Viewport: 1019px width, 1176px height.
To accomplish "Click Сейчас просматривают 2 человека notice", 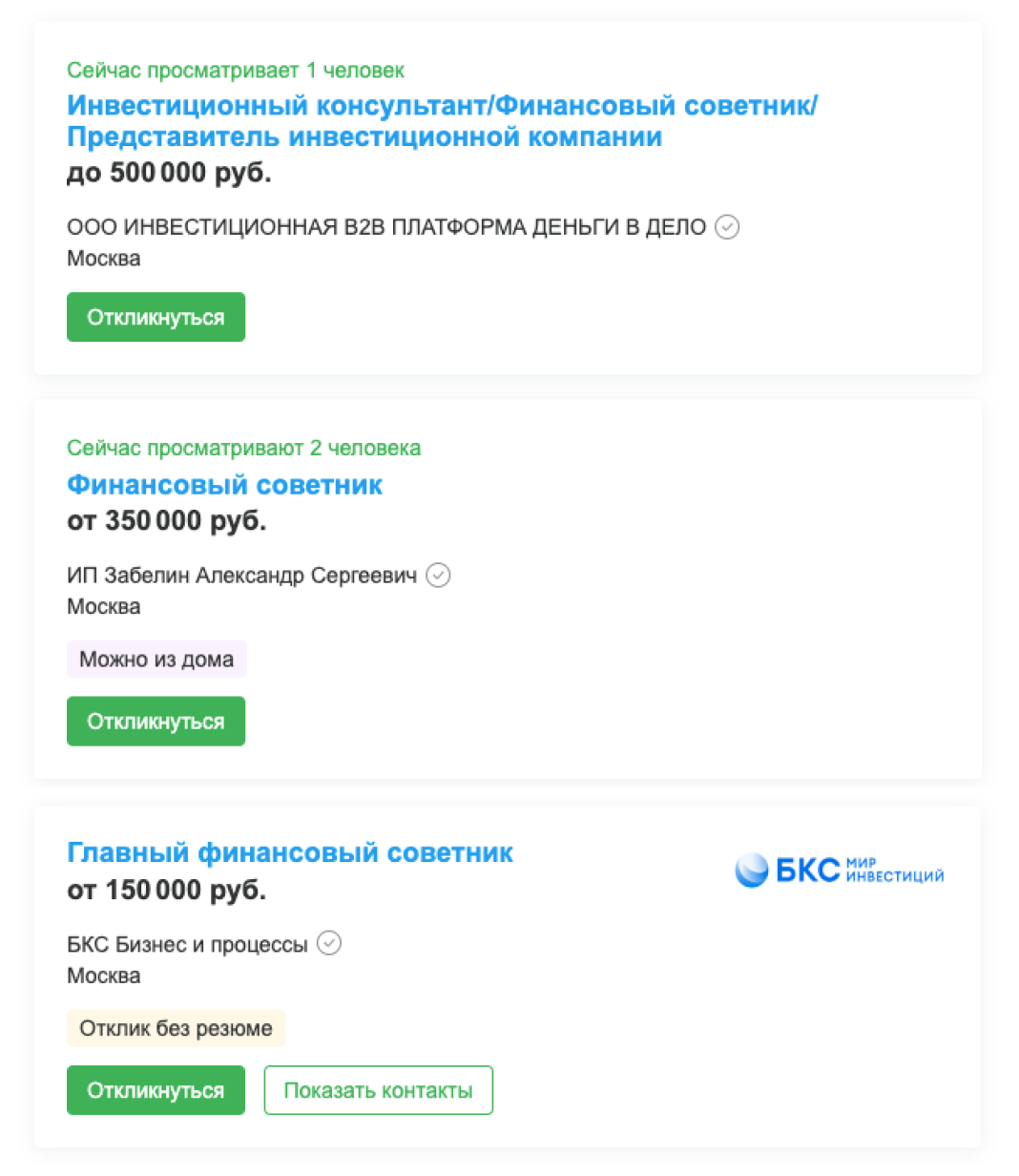I will click(x=243, y=448).
